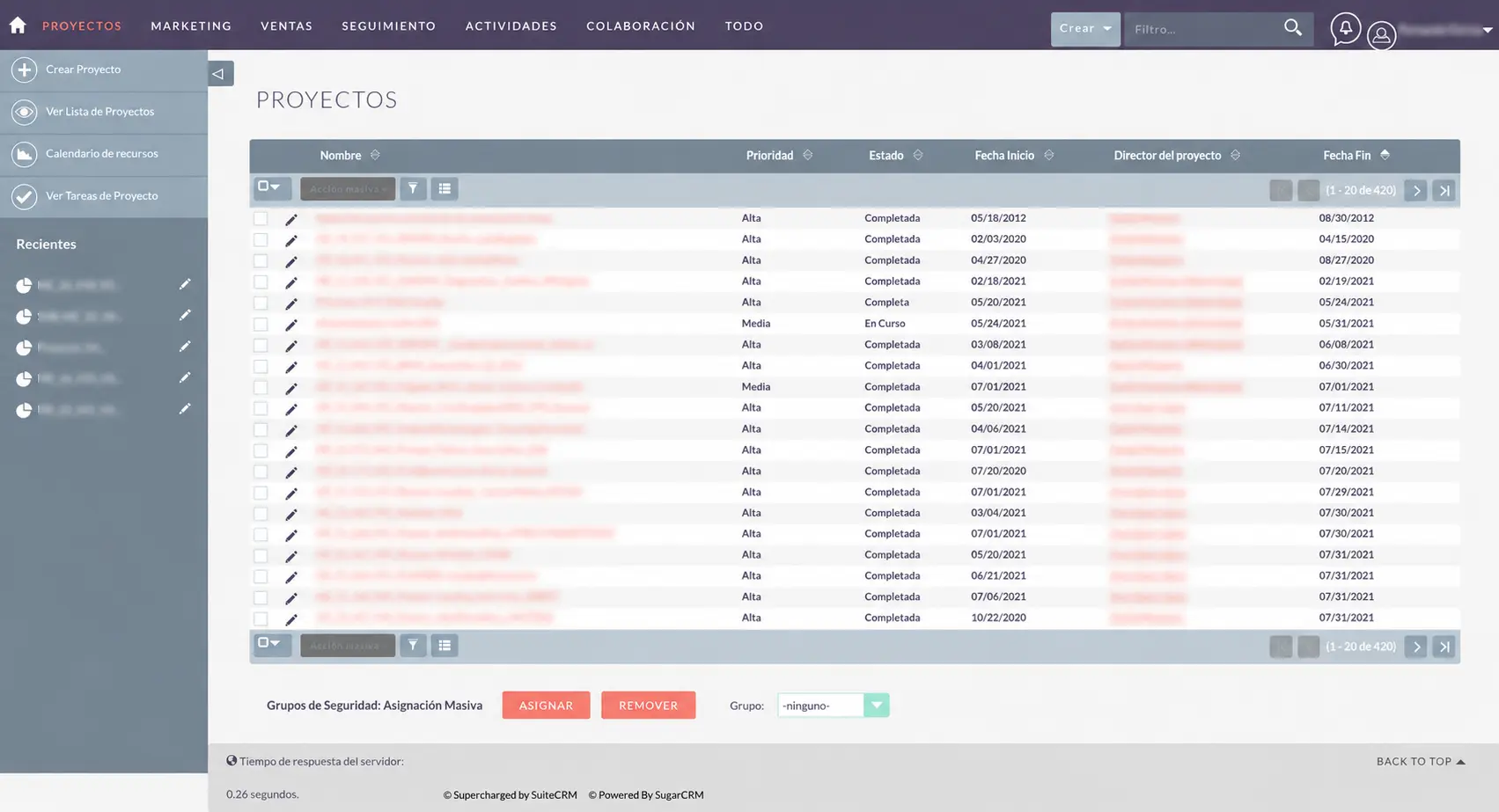Open the notifications bell
The width and height of the screenshot is (1499, 812).
pyautogui.click(x=1345, y=28)
